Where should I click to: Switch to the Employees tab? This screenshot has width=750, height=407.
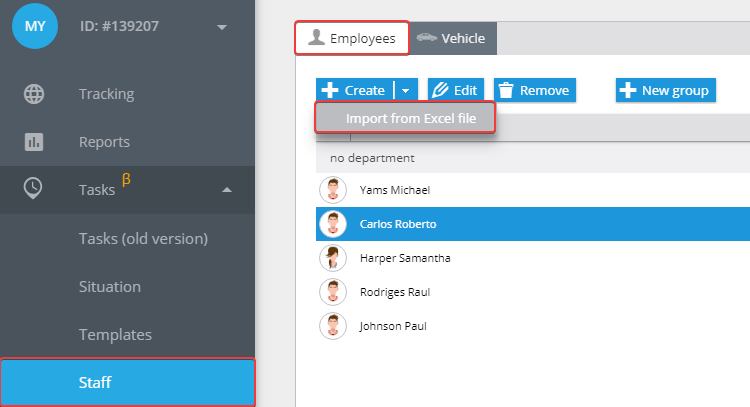point(352,38)
